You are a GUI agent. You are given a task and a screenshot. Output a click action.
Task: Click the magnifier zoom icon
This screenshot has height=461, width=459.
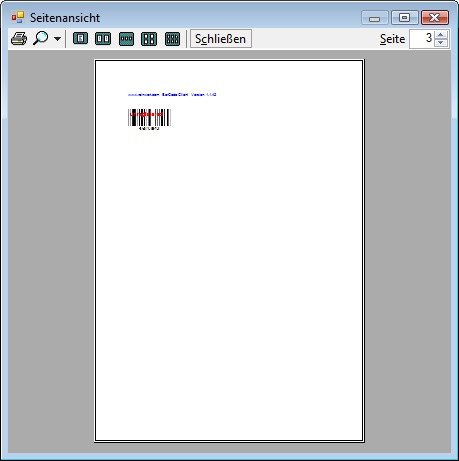(x=41, y=38)
